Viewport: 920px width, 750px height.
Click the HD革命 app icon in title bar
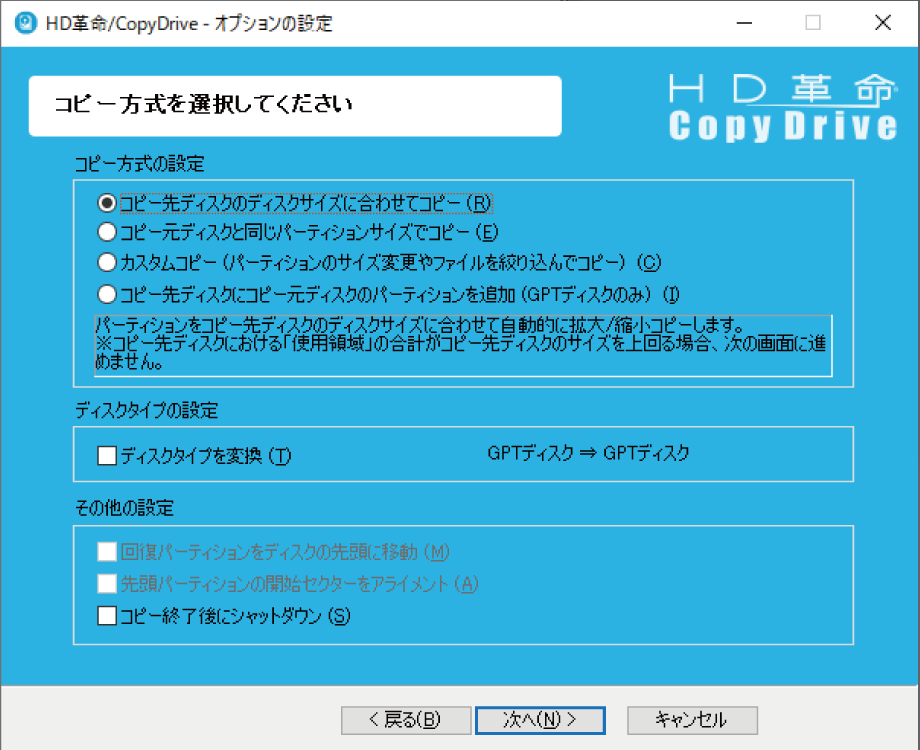coord(26,23)
